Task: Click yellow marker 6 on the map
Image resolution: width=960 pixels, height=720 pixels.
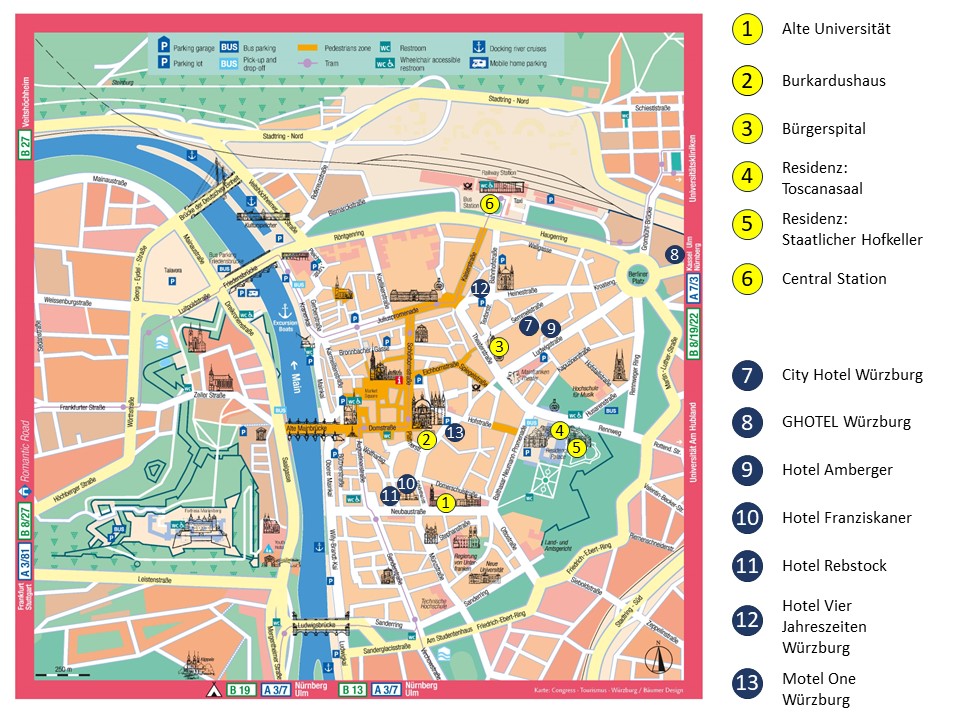Action: [489, 203]
